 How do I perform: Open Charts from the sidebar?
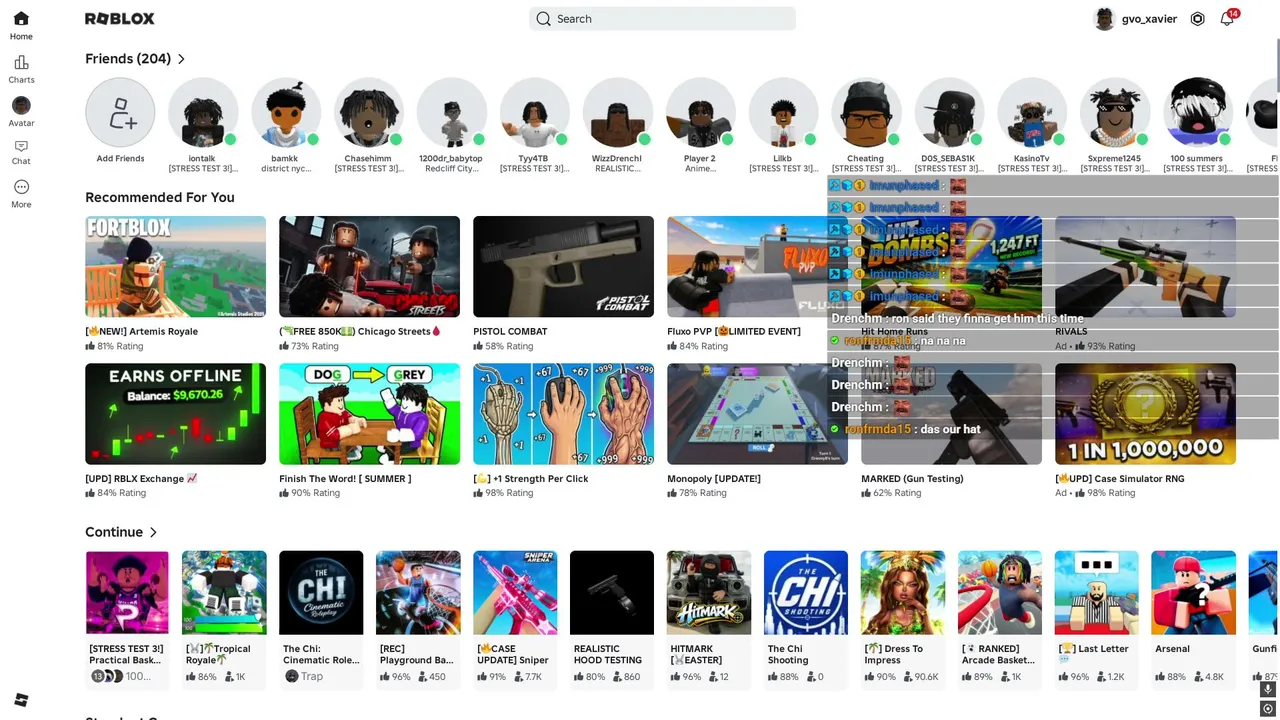(21, 70)
